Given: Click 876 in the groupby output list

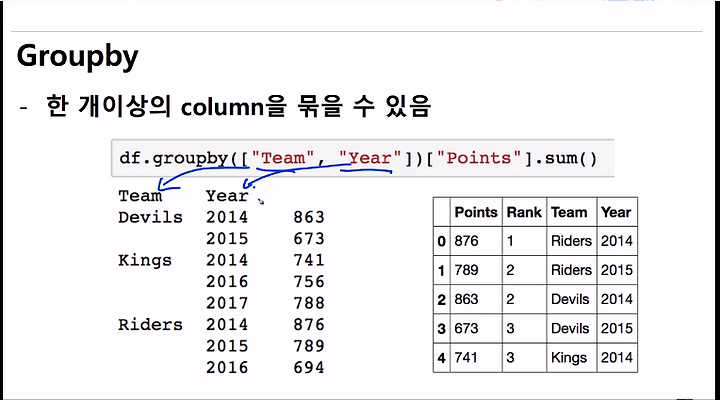Looking at the screenshot, I should point(309,325).
